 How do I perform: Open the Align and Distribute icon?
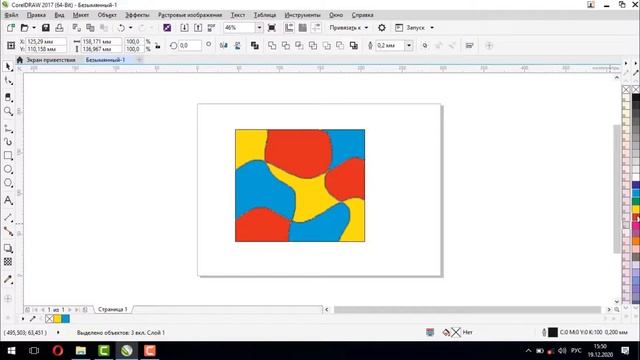tap(469, 46)
